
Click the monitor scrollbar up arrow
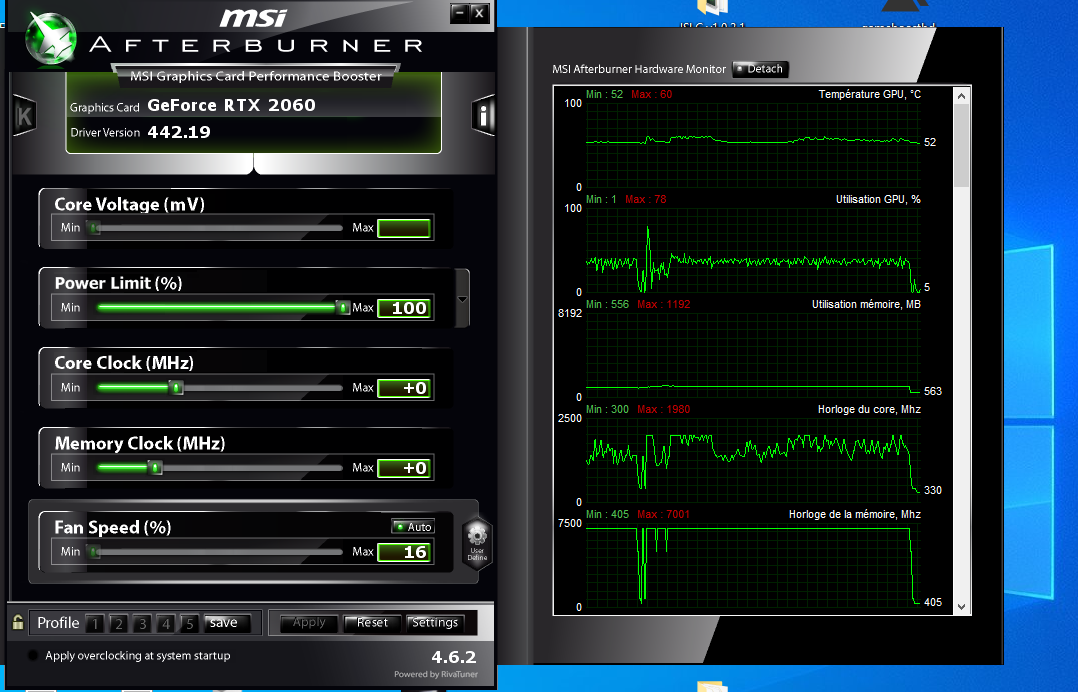(961, 96)
